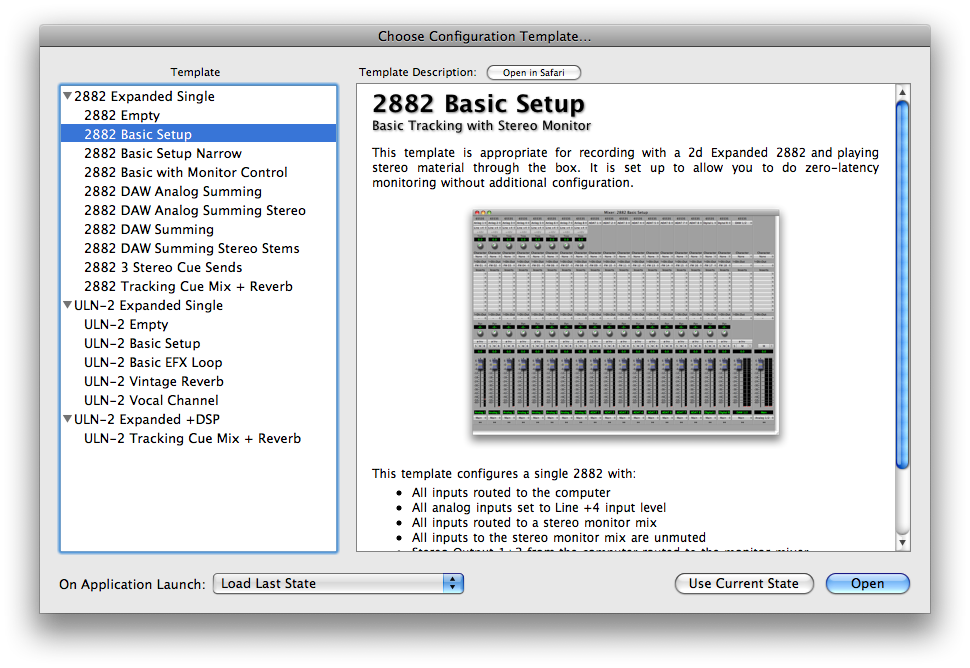Select the 2882 DAW Analog Summing template

199,192
